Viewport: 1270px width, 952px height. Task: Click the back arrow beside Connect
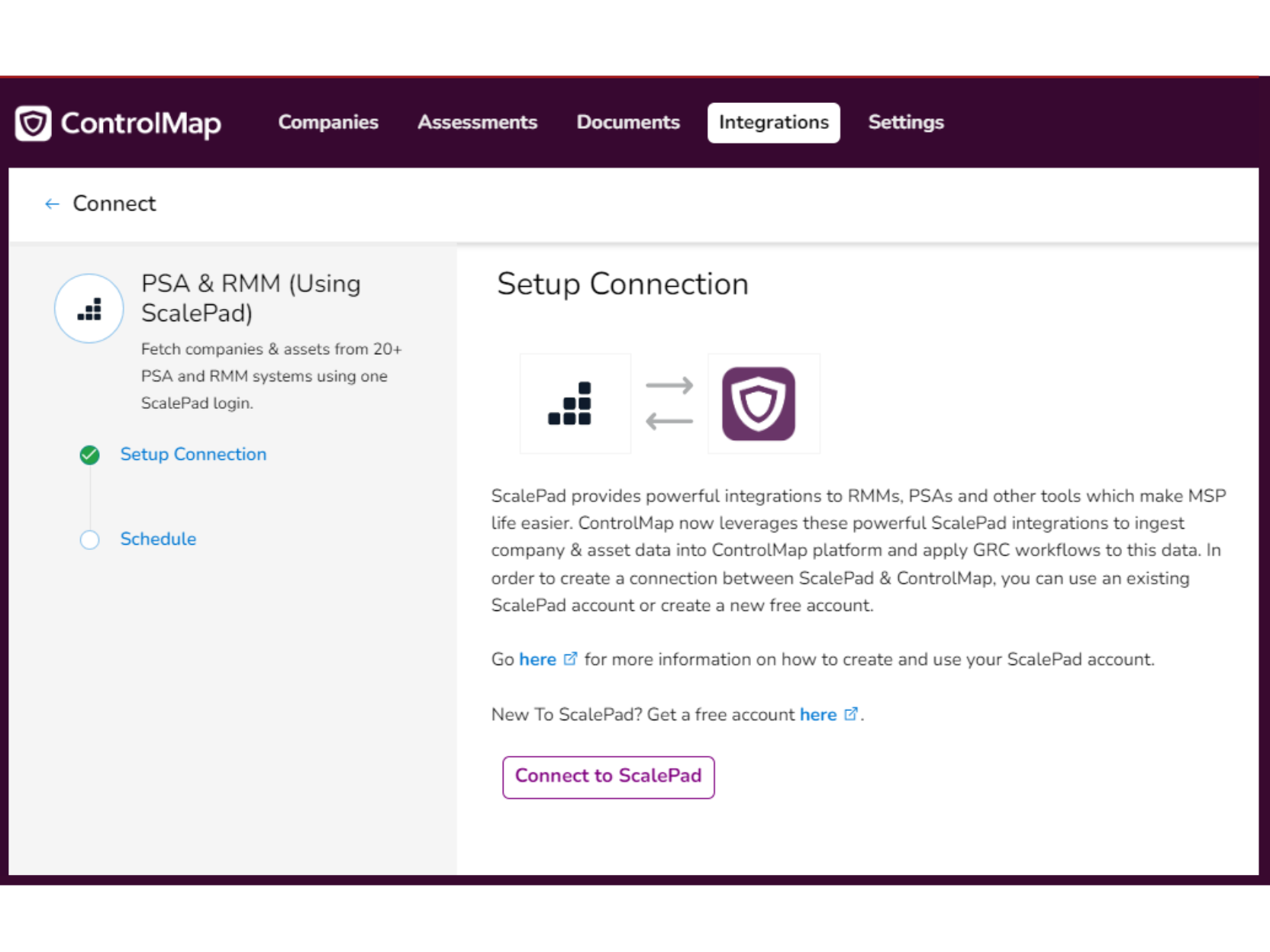[x=50, y=204]
